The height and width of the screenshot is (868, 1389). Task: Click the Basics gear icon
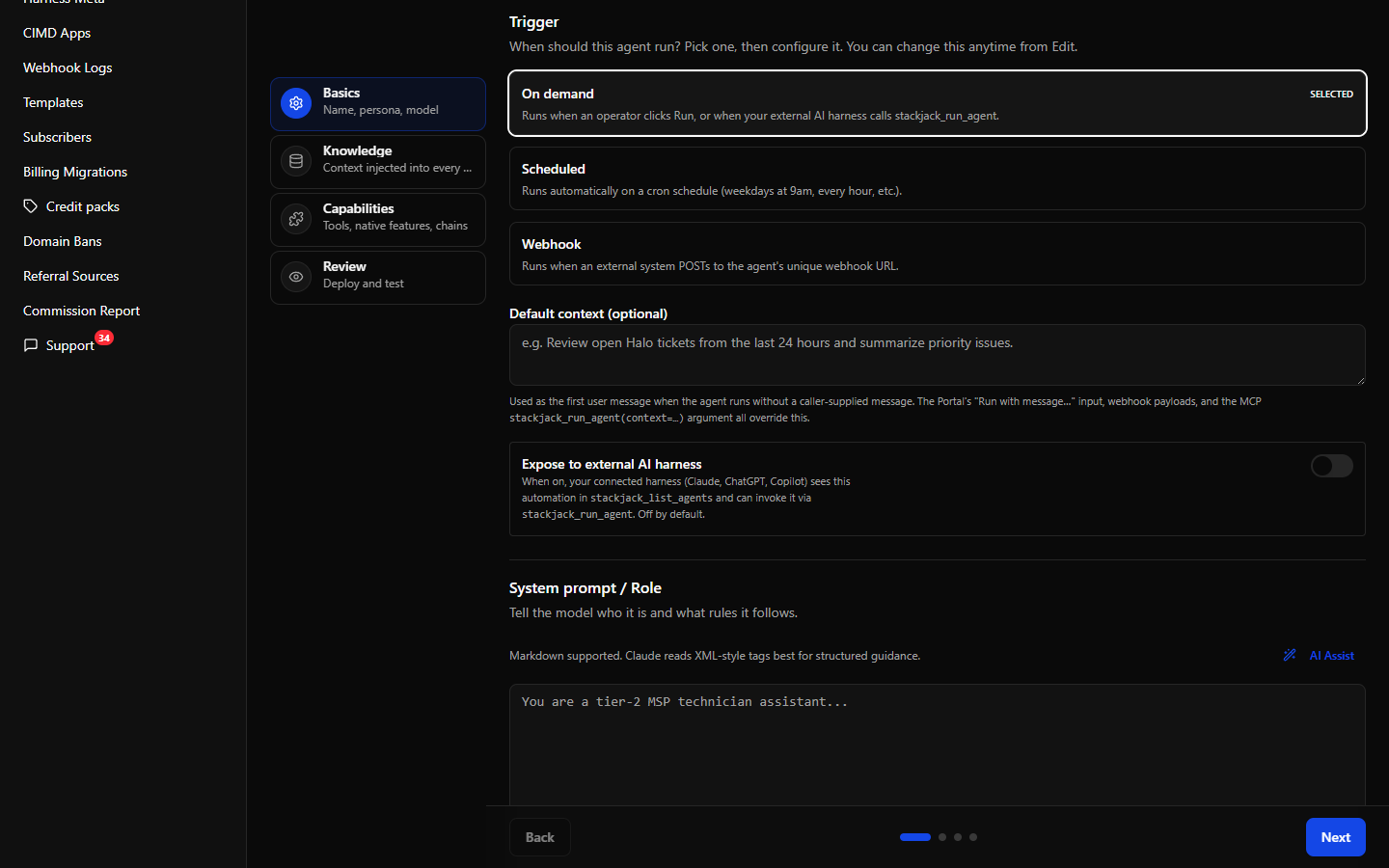[296, 103]
